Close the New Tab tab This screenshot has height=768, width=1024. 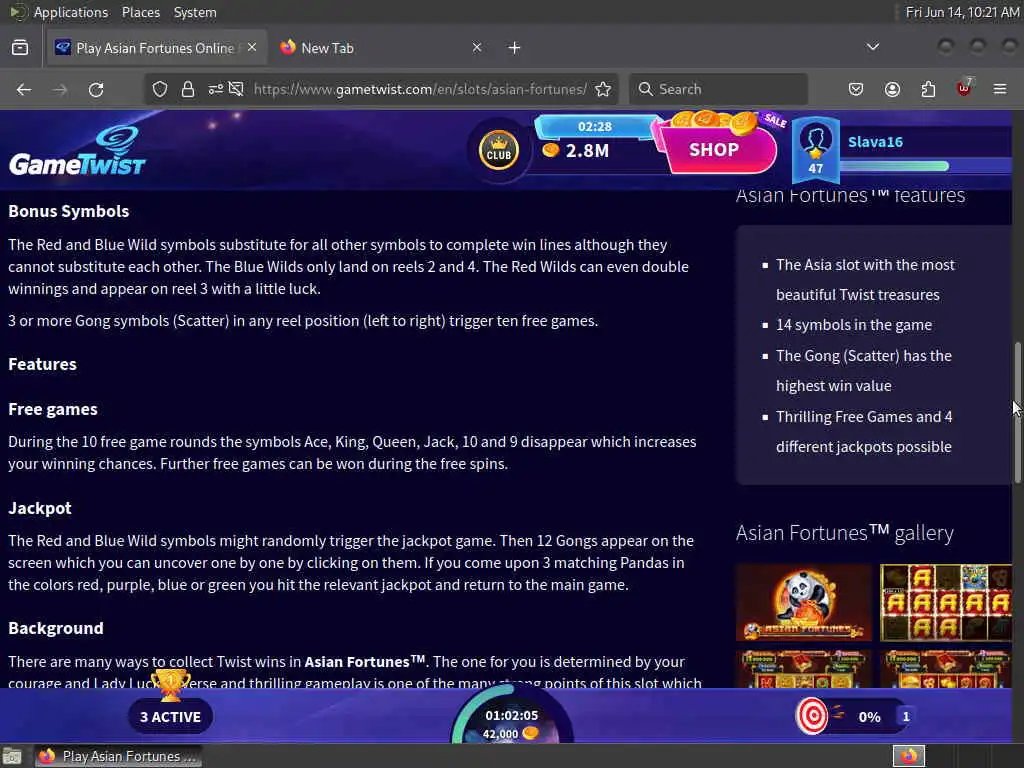tap(477, 48)
